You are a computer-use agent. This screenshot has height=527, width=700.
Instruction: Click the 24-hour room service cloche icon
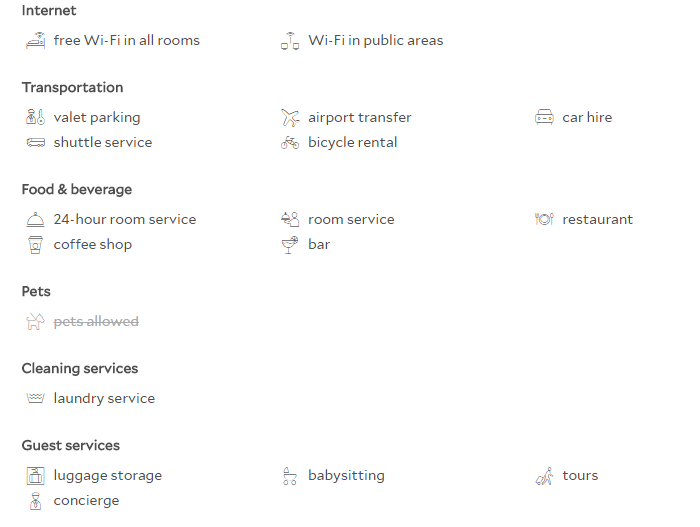tap(36, 219)
